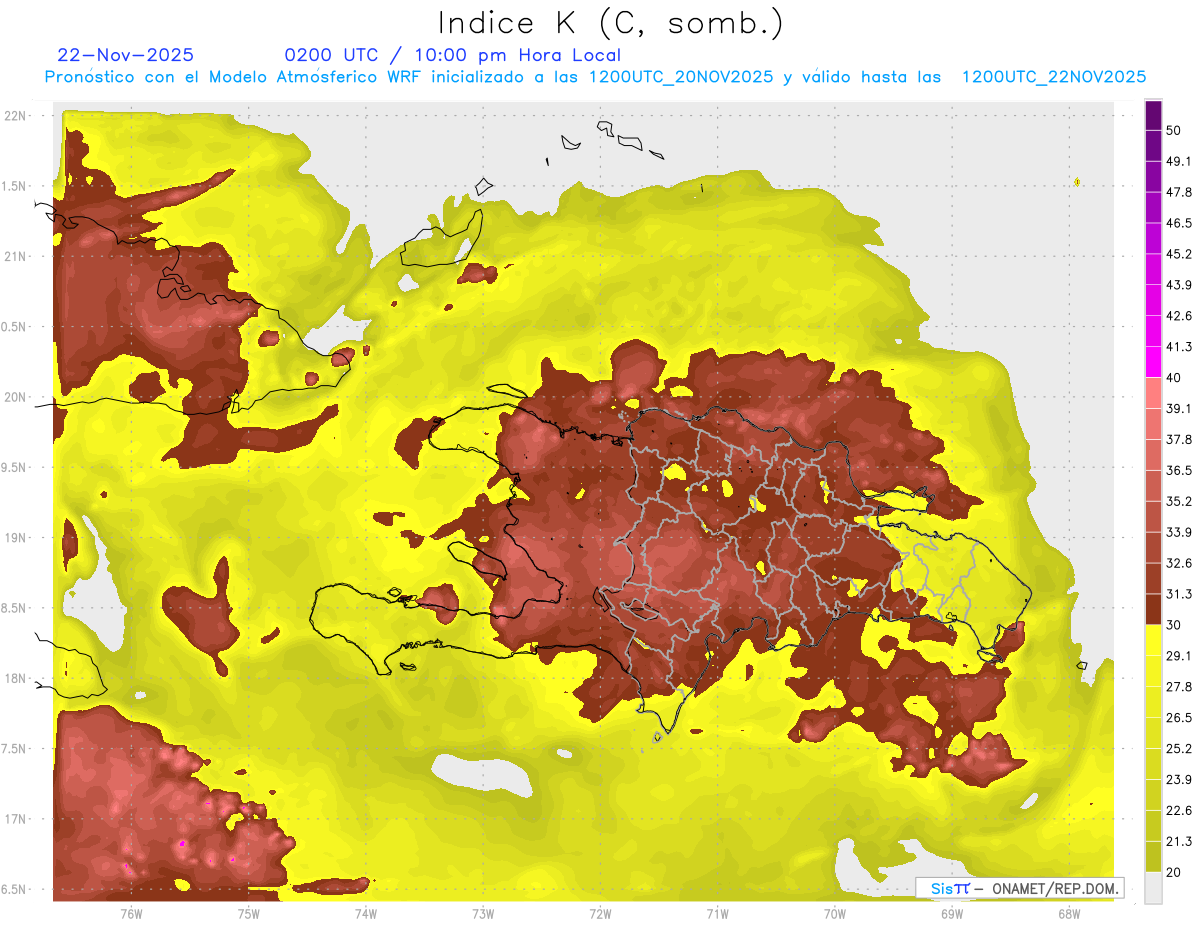Pick the gray swatch below the 20 label
Screen dimensions: 1200x927
pos(1153,888)
